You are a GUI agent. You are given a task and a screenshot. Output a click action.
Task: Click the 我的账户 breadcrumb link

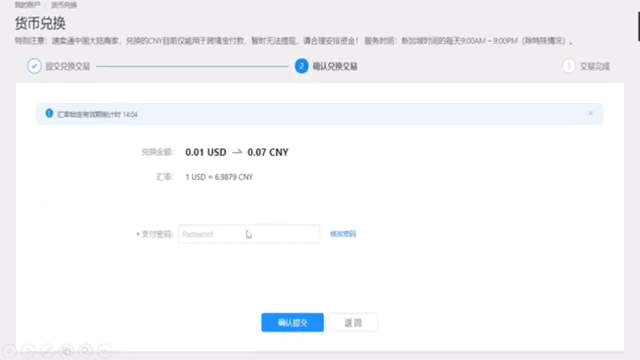(x=27, y=5)
